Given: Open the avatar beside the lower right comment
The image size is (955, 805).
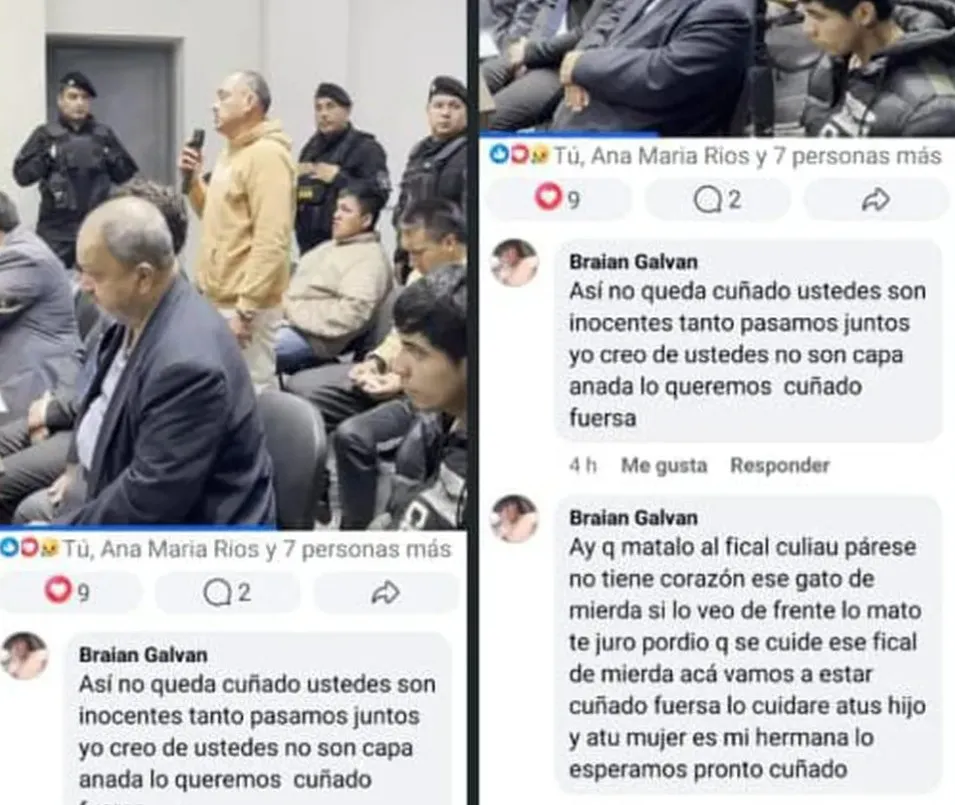Looking at the screenshot, I should pos(515,519).
